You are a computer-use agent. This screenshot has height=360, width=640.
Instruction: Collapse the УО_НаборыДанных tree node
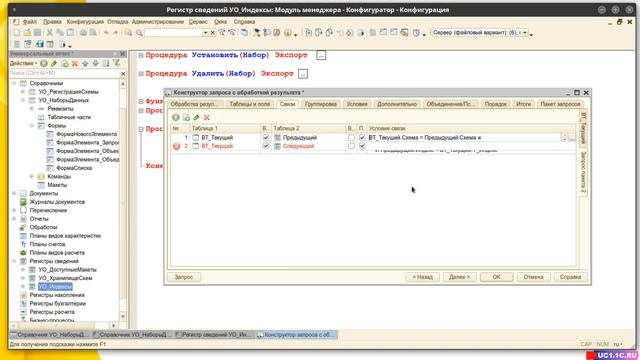coord(23,100)
